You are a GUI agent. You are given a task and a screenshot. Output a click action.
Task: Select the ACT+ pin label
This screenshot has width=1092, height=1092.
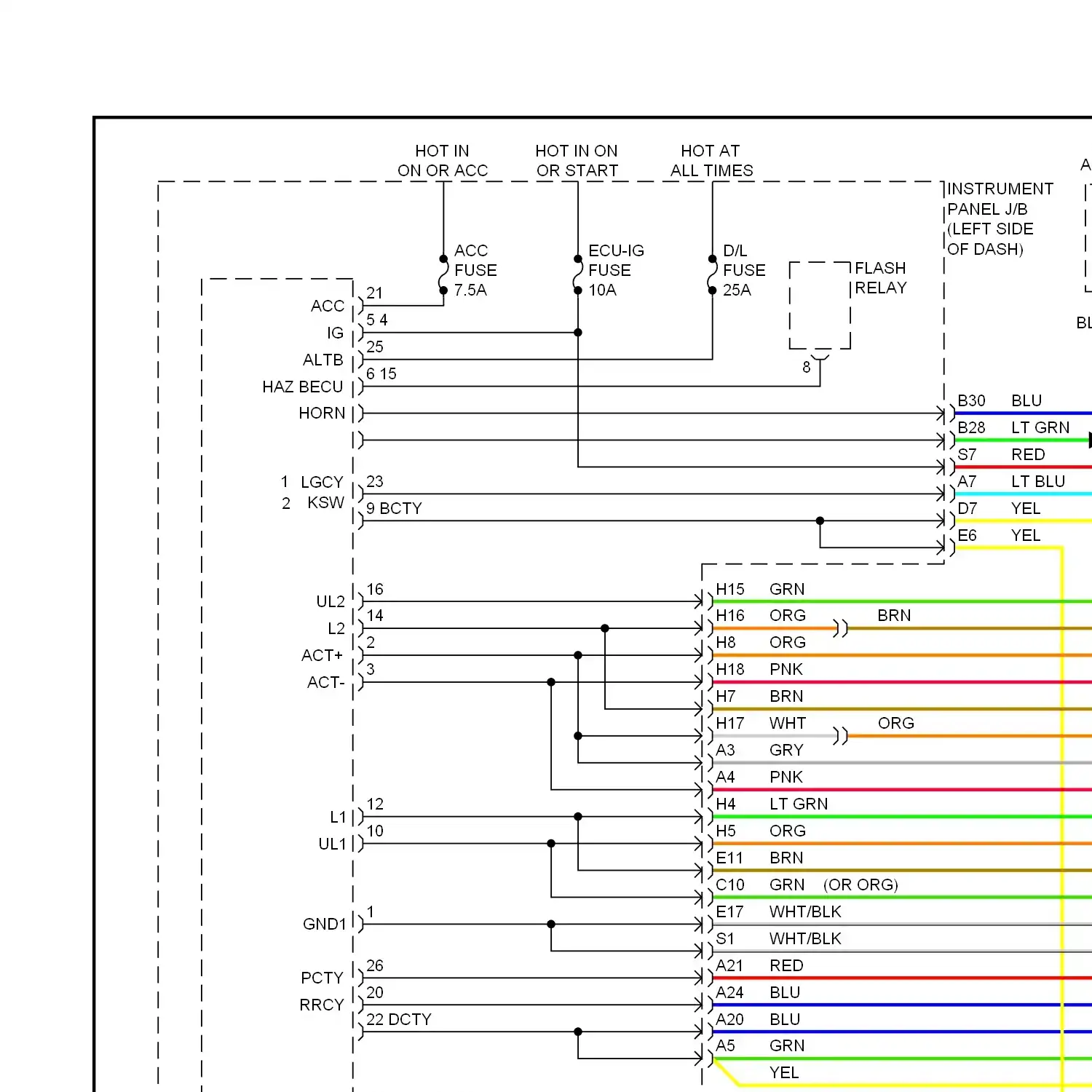click(x=322, y=655)
